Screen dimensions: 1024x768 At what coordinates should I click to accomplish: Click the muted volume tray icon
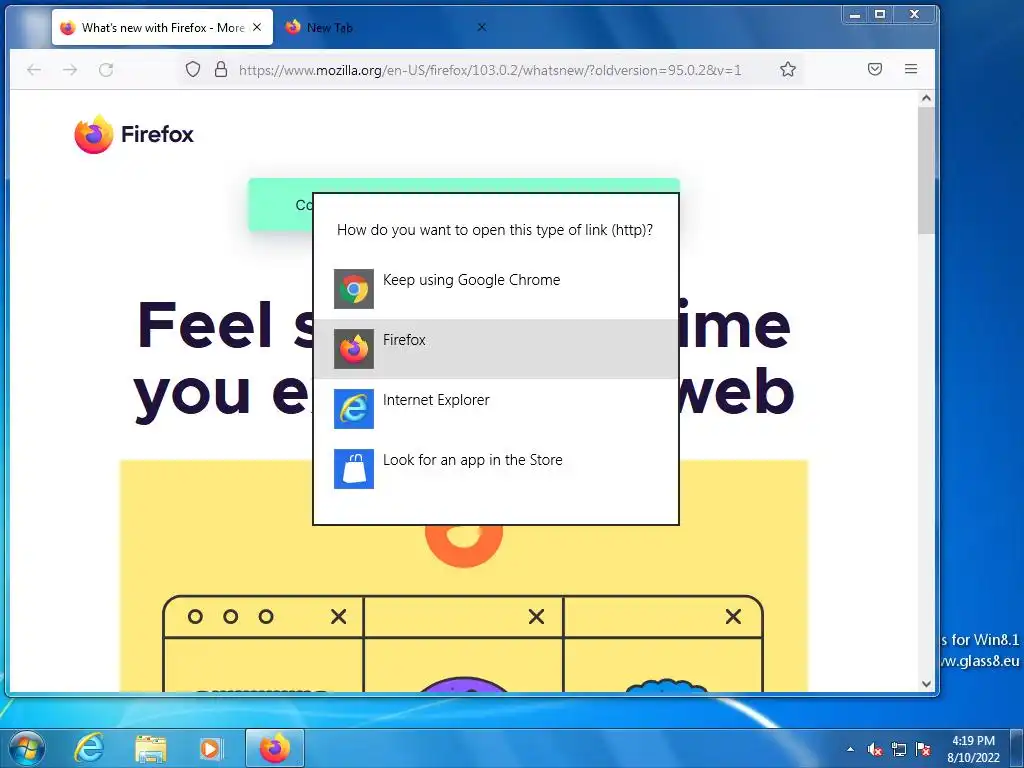coord(875,750)
